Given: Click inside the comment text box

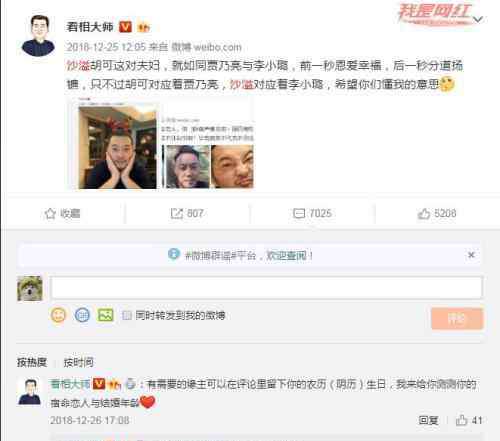Looking at the screenshot, I should tap(266, 287).
